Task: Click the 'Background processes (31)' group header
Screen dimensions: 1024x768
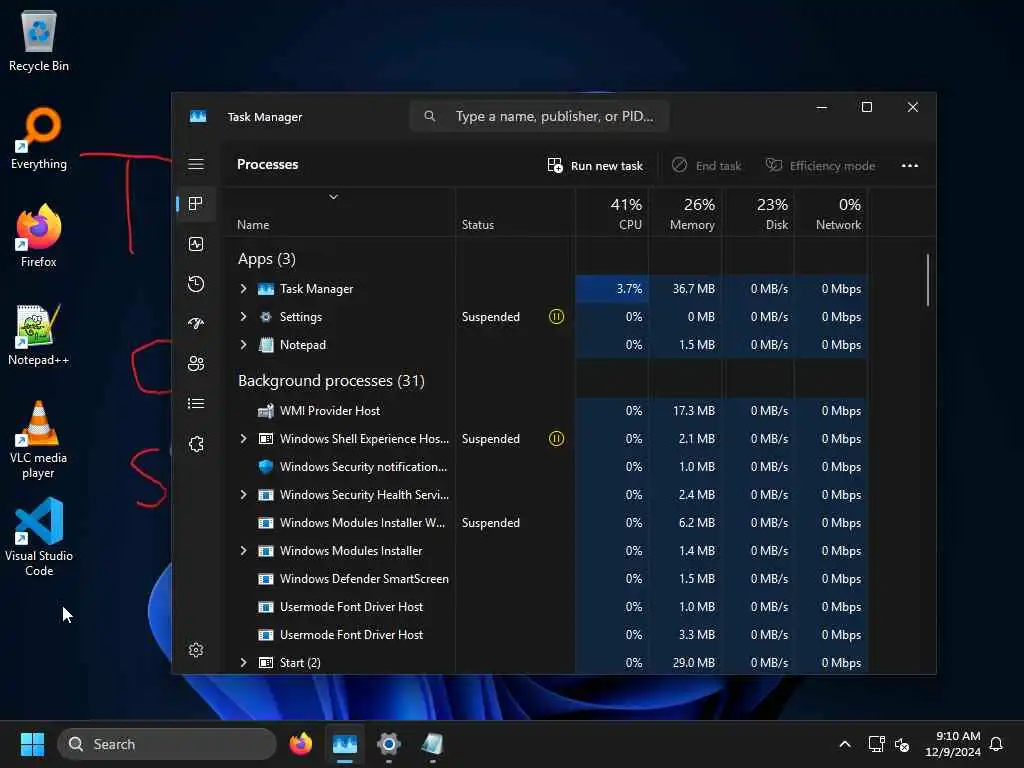Action: click(331, 381)
